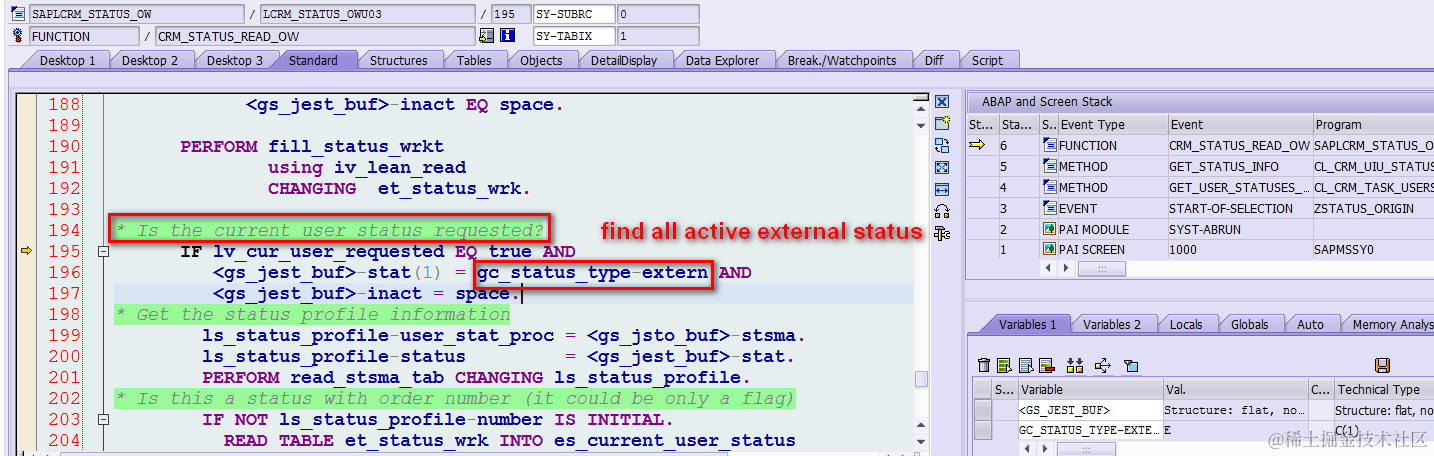Open the Diff tab
Image resolution: width=1434 pixels, height=456 pixels.
click(934, 61)
